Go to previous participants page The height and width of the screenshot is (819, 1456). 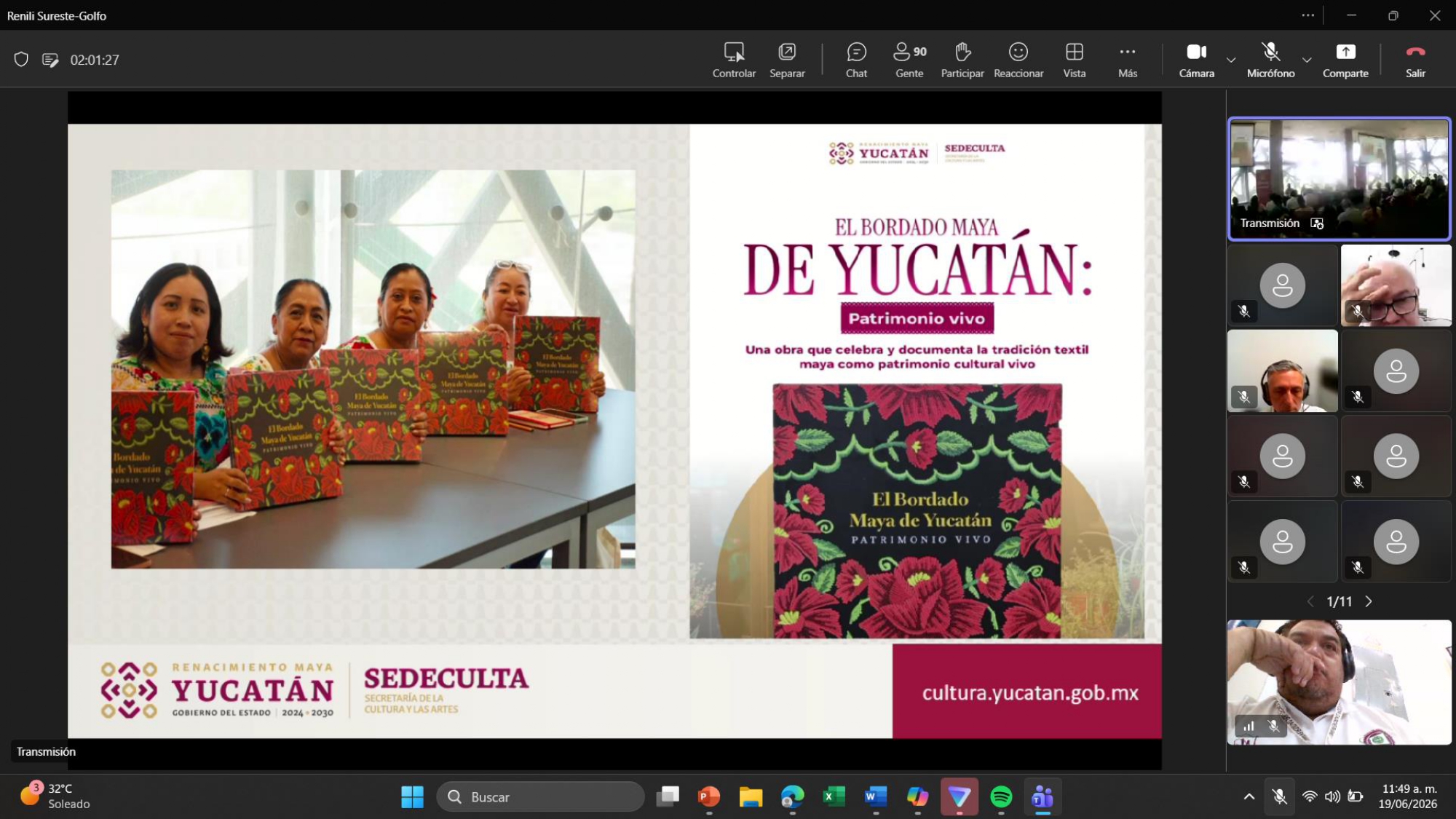(1310, 601)
